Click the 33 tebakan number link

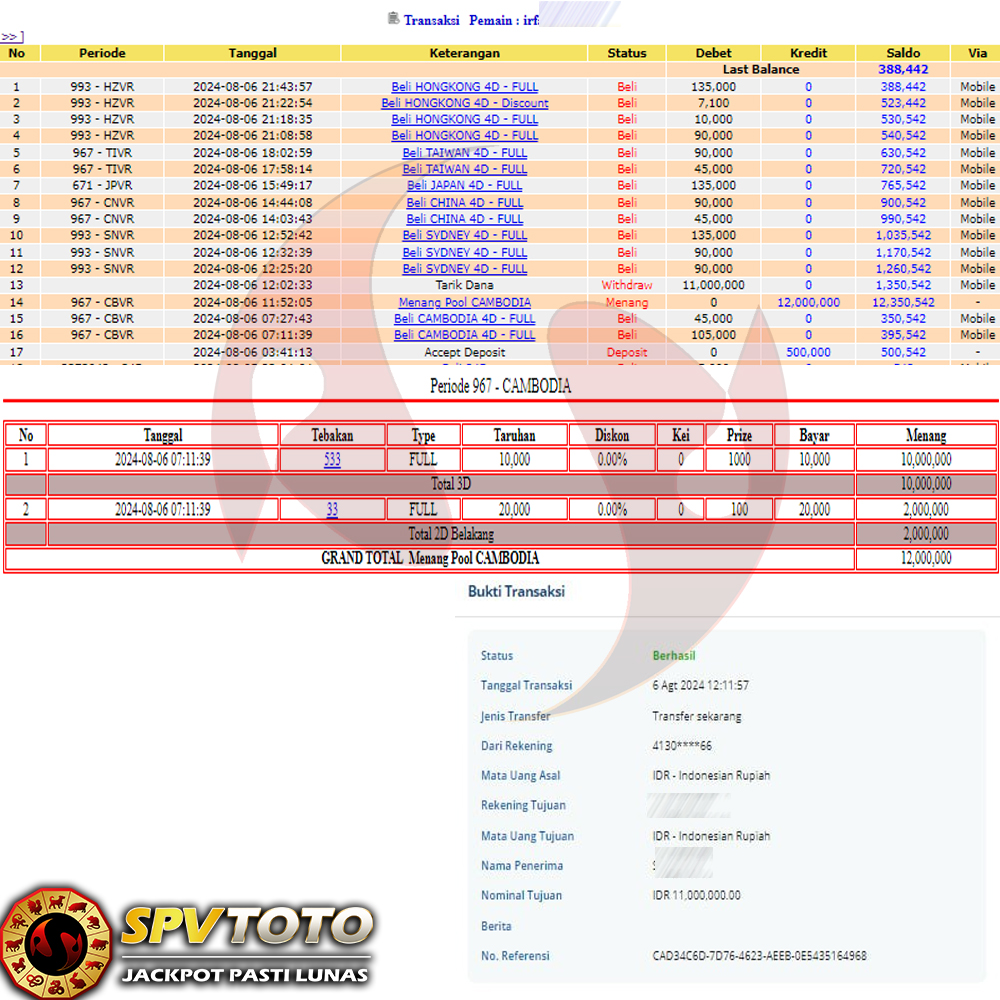pyautogui.click(x=332, y=510)
